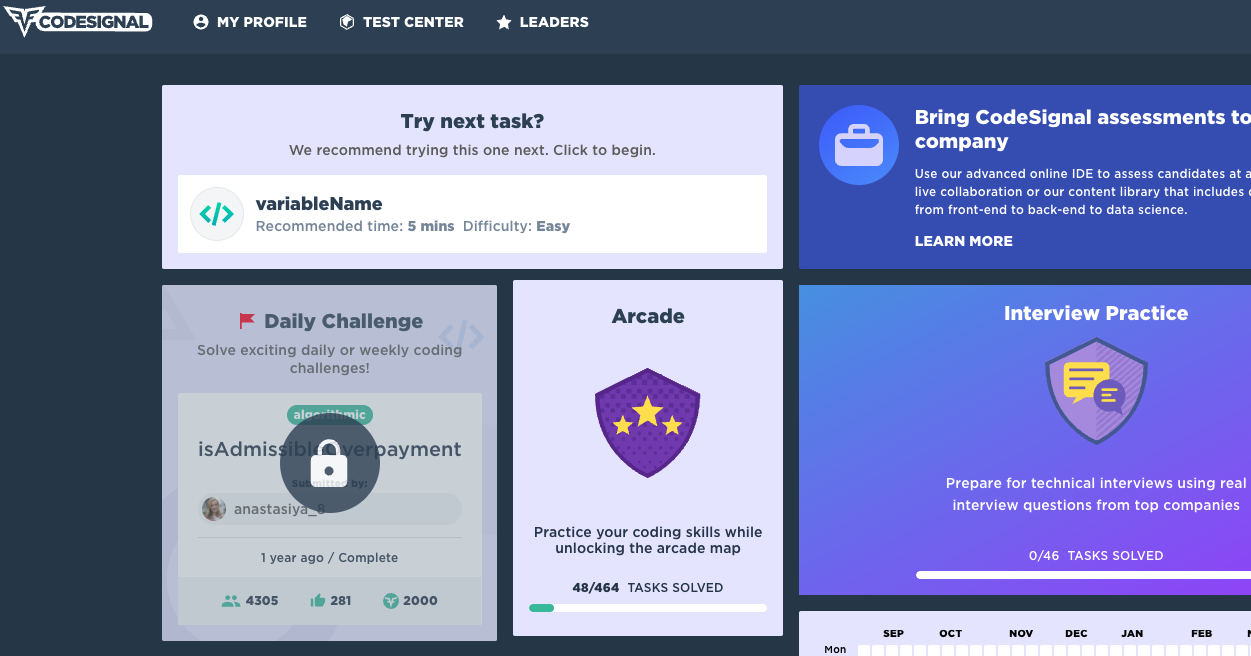Click the My Profile person icon
1251x656 pixels.
(x=201, y=22)
